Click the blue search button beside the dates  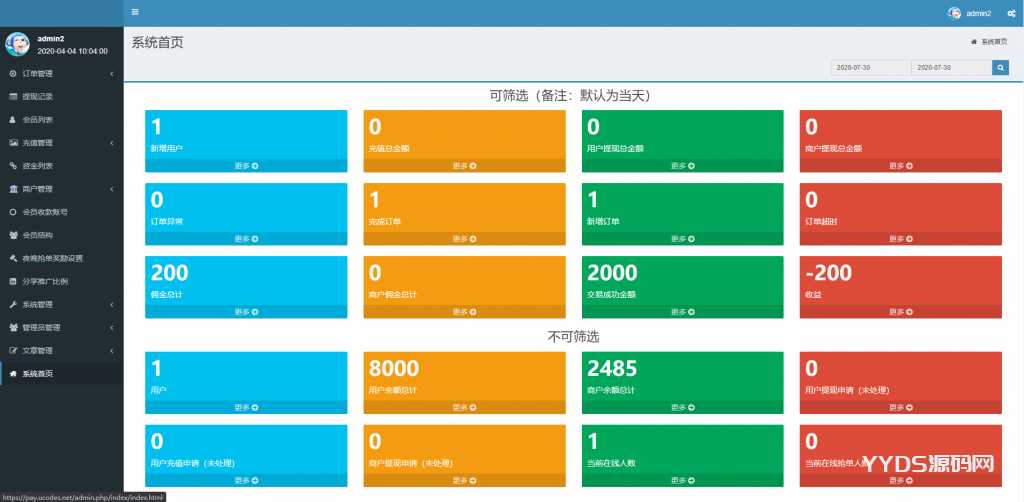(x=1000, y=67)
